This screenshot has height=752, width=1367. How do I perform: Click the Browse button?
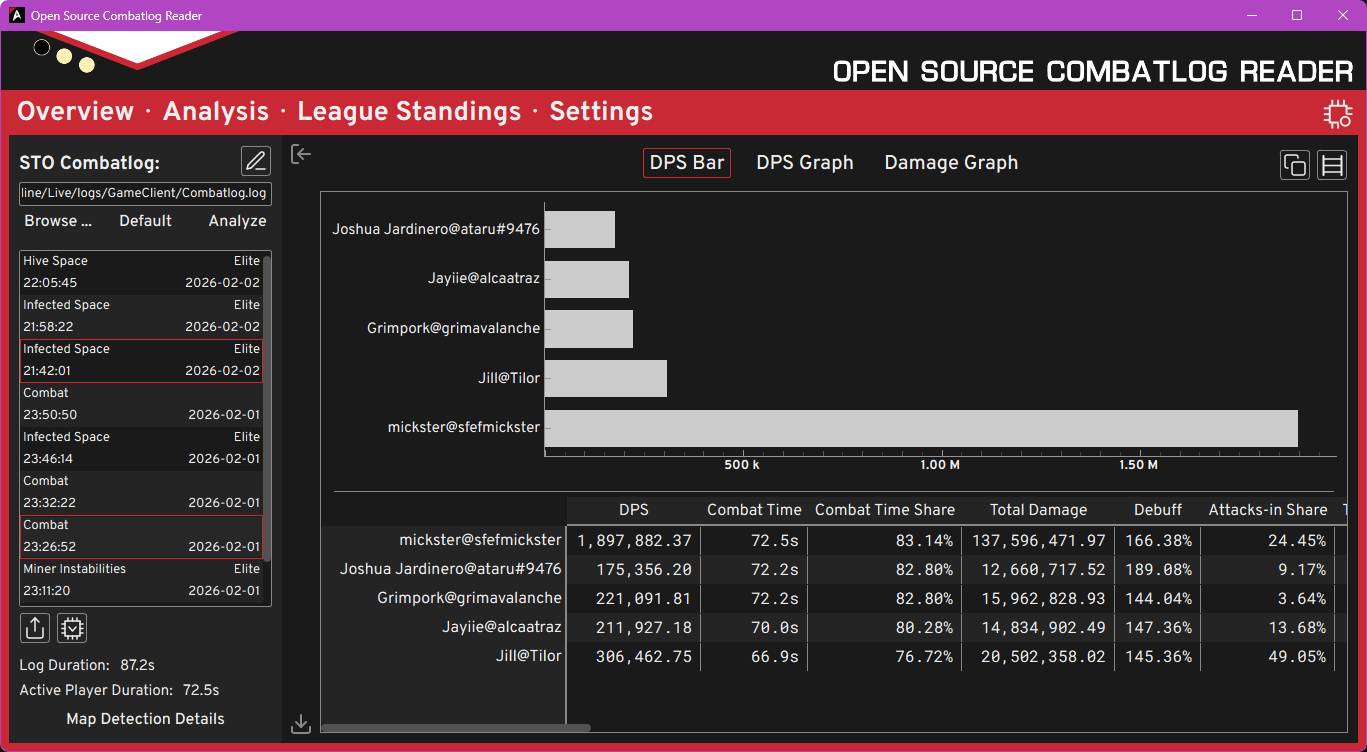coord(58,221)
